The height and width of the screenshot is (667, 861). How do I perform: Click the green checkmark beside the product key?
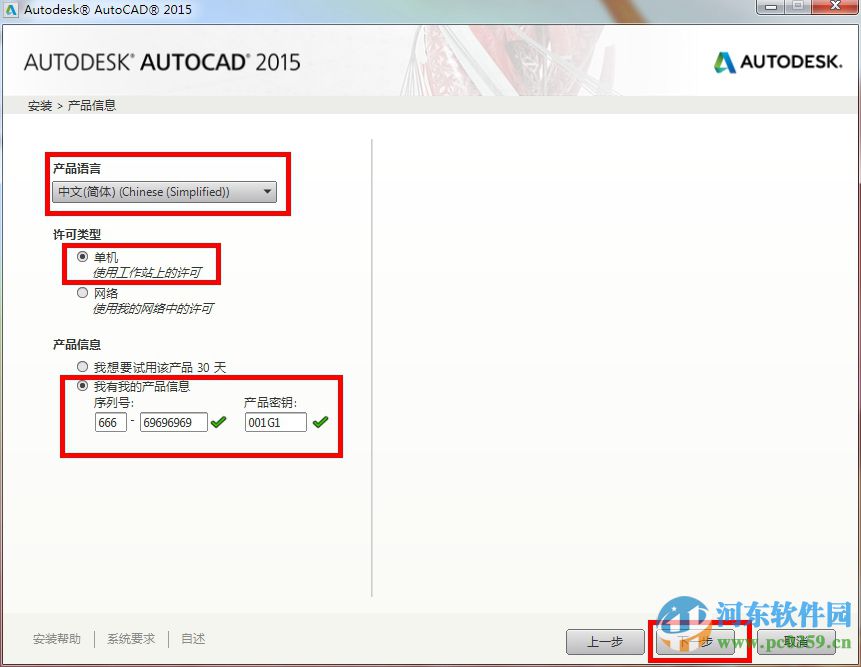coord(322,422)
